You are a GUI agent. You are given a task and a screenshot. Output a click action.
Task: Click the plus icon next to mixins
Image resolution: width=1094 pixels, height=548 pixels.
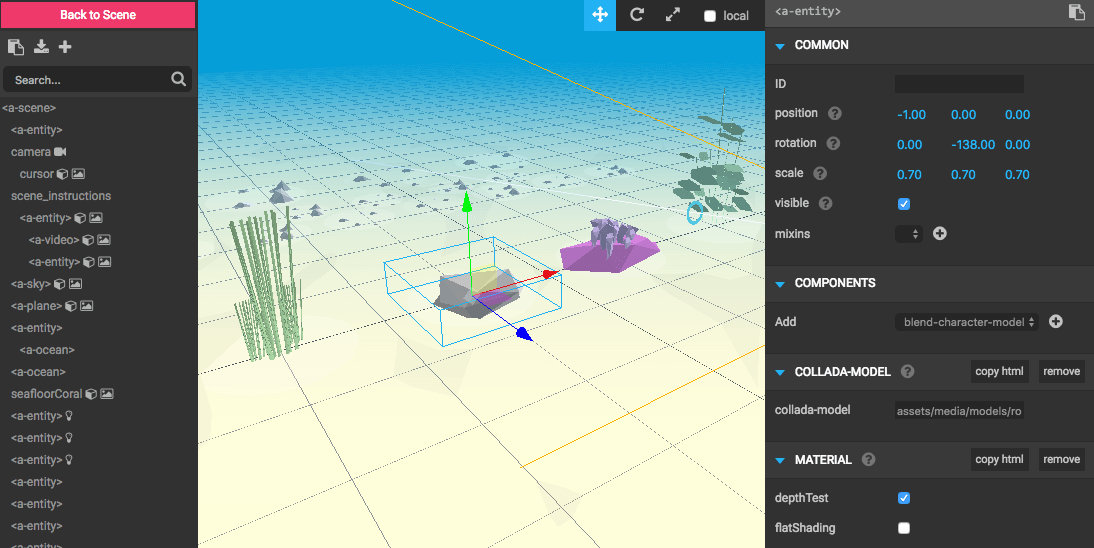pos(939,234)
